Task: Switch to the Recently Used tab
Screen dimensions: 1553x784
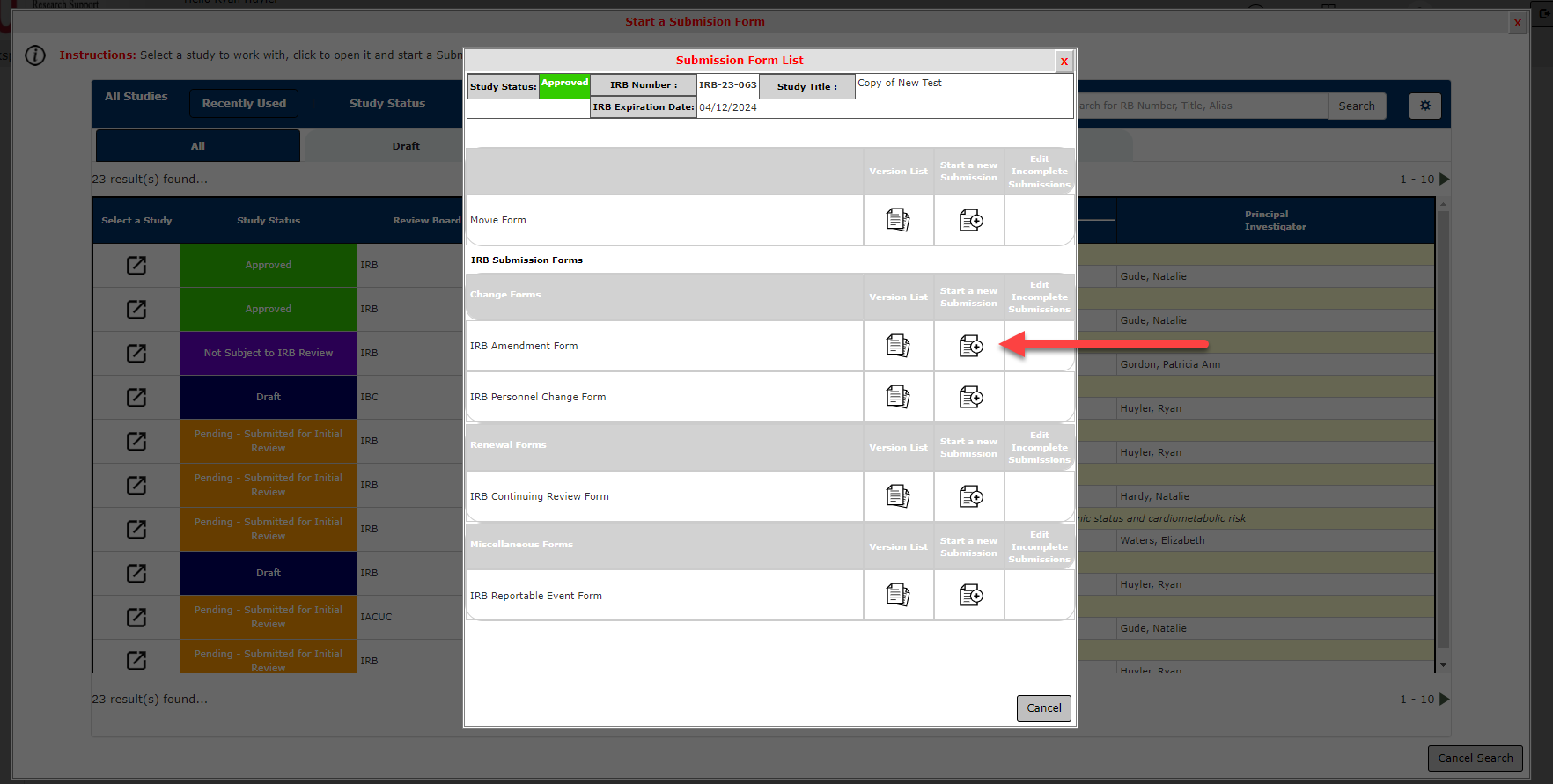Action: tap(245, 104)
